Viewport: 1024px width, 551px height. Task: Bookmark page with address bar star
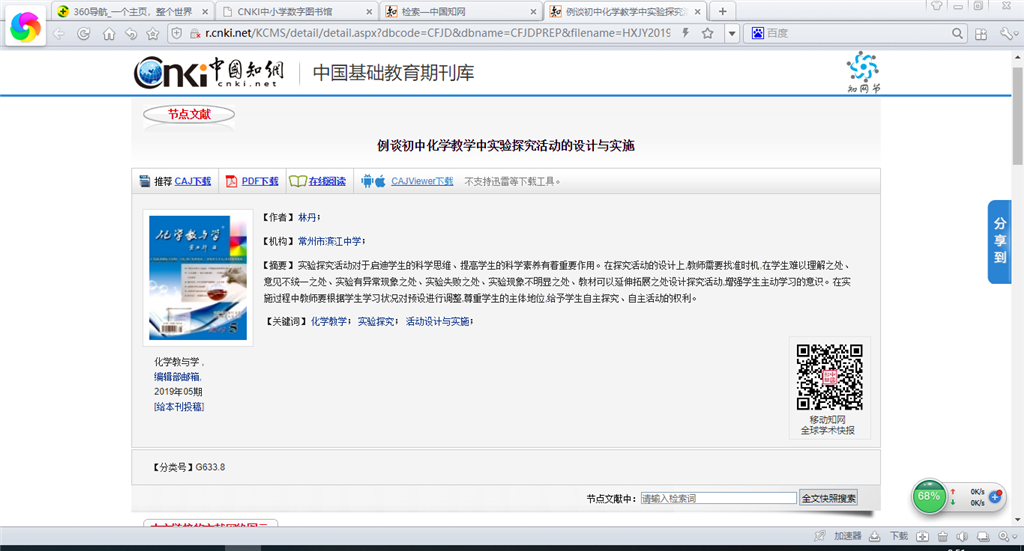click(x=707, y=33)
